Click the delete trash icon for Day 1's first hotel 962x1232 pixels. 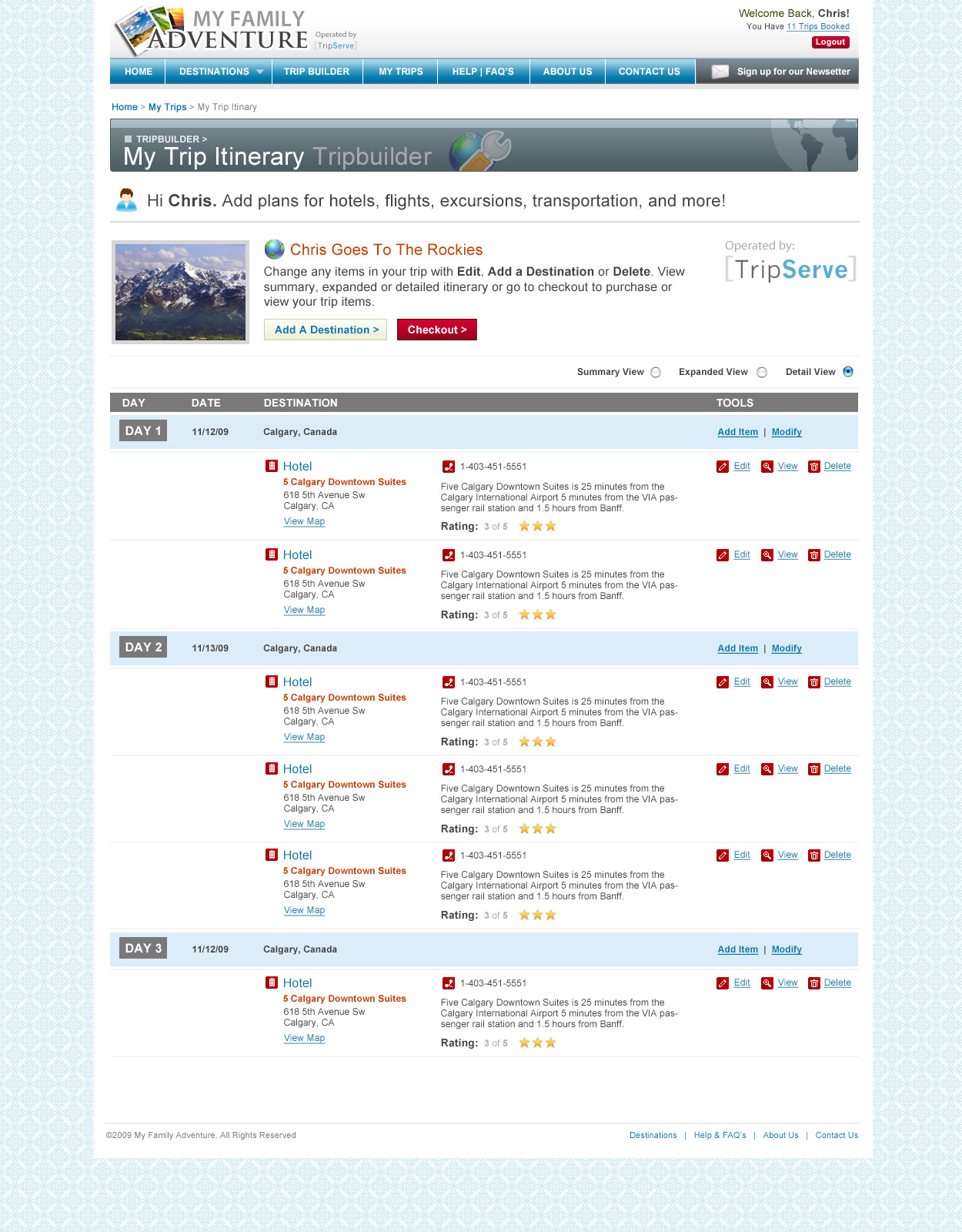click(814, 467)
